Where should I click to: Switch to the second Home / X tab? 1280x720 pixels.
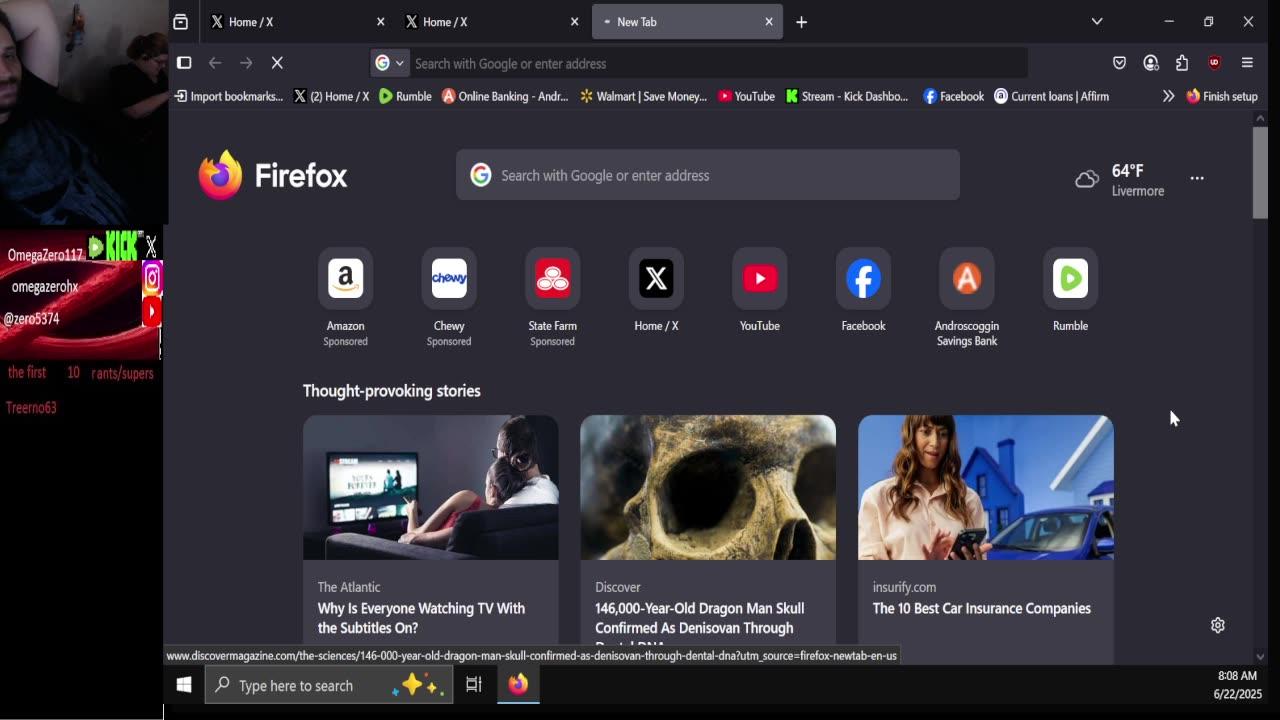point(490,22)
